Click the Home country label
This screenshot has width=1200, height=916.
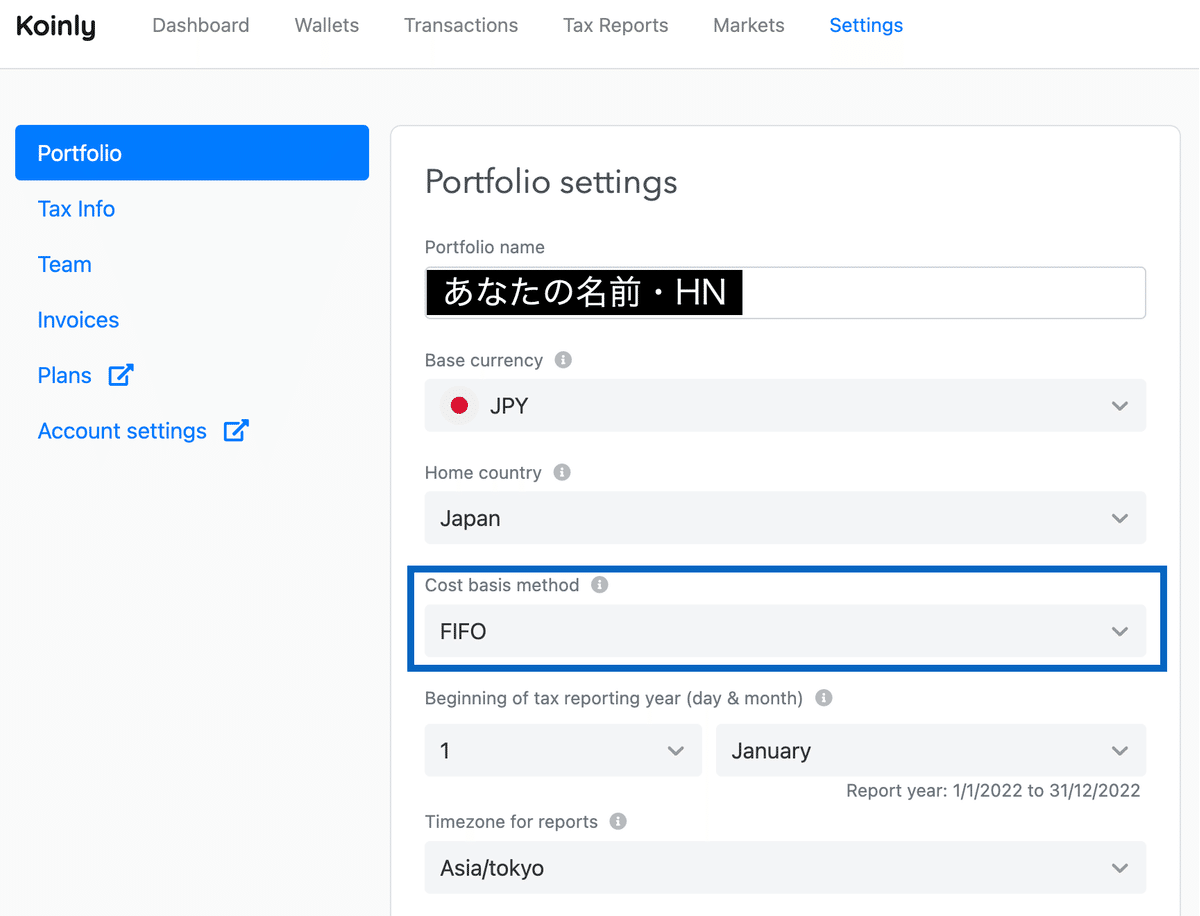click(483, 472)
